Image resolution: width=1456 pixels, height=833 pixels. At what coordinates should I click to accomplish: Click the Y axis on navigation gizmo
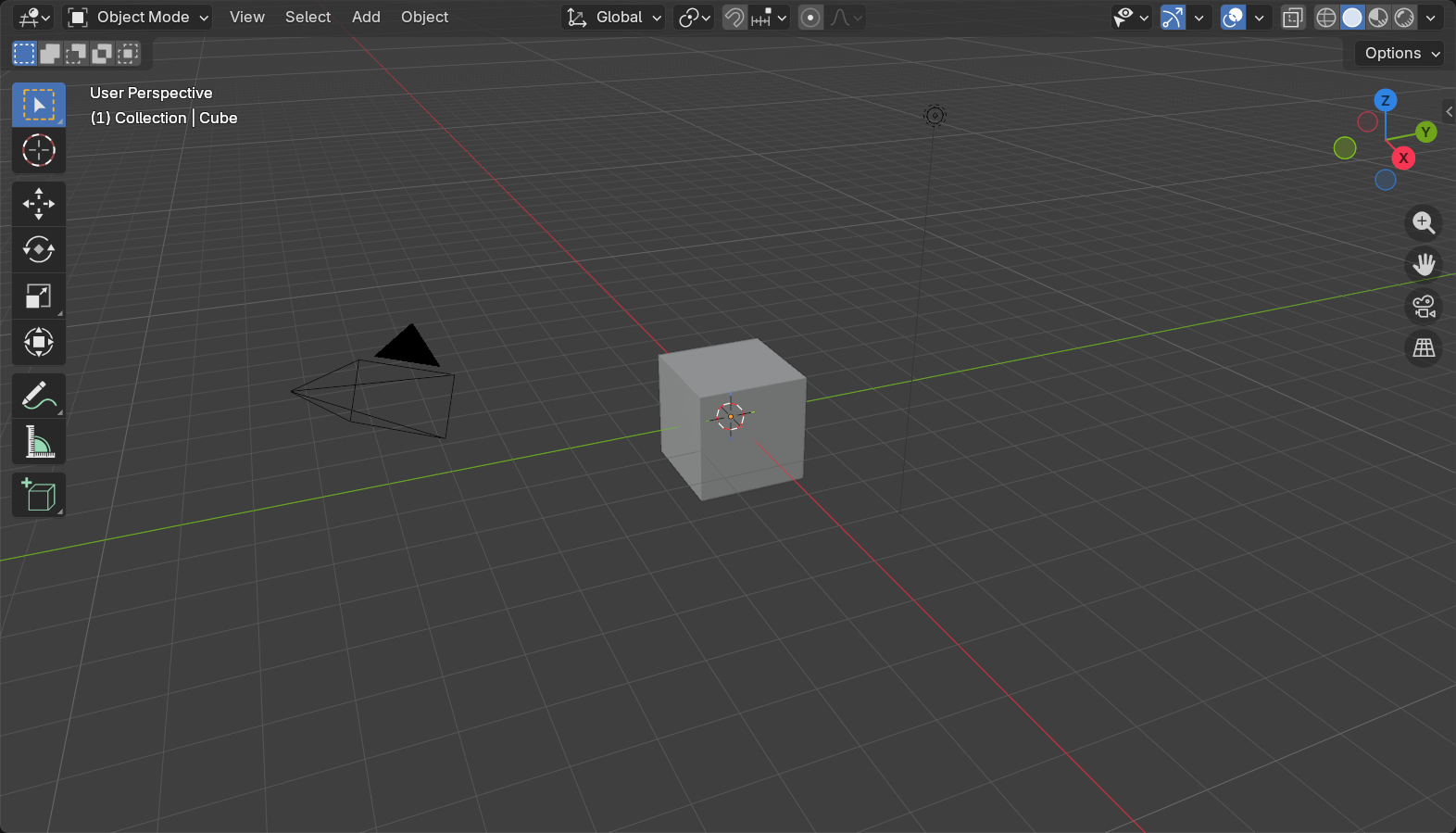1426,133
